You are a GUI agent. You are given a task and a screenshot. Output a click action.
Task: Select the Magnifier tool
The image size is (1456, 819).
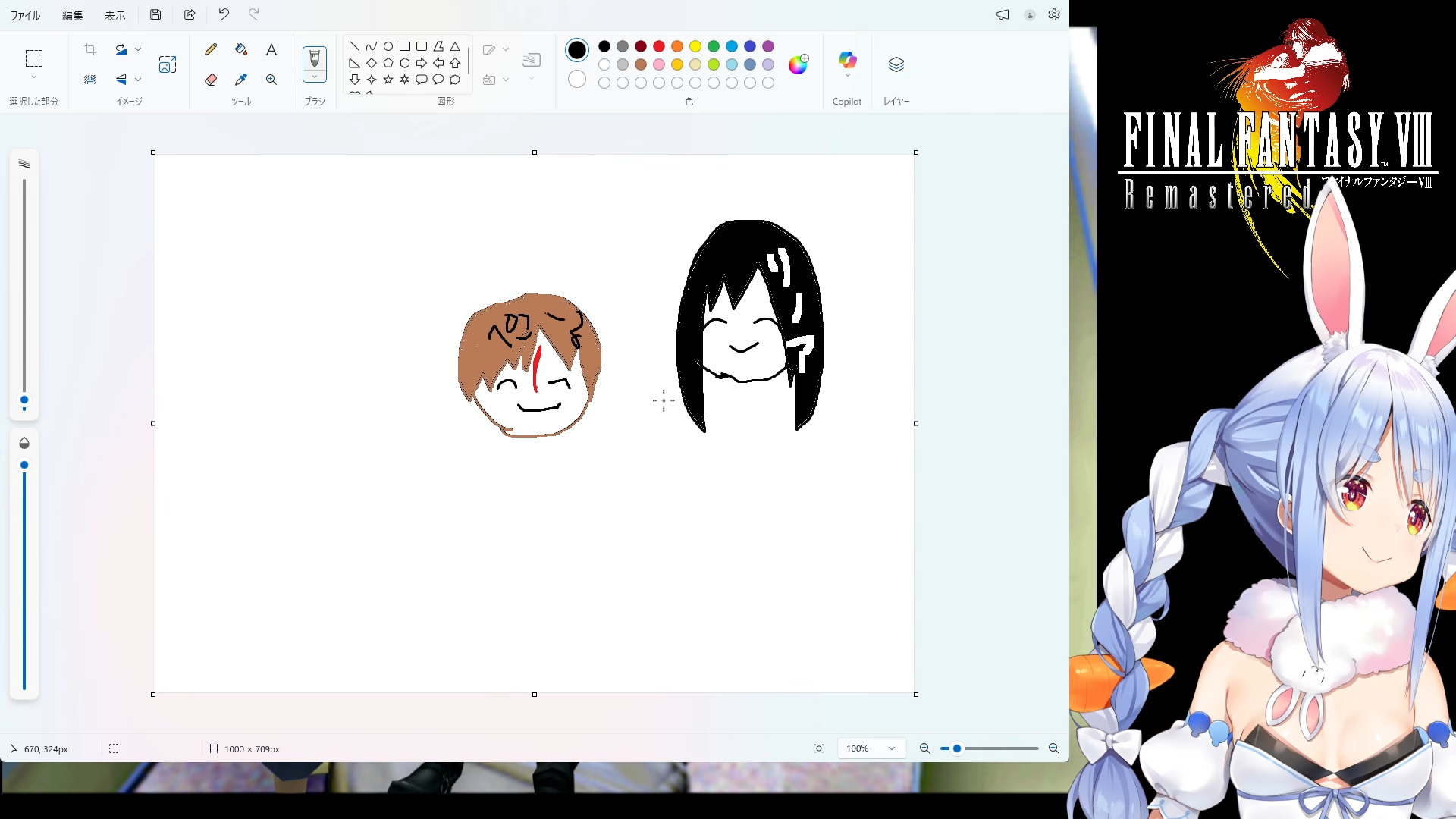[271, 80]
